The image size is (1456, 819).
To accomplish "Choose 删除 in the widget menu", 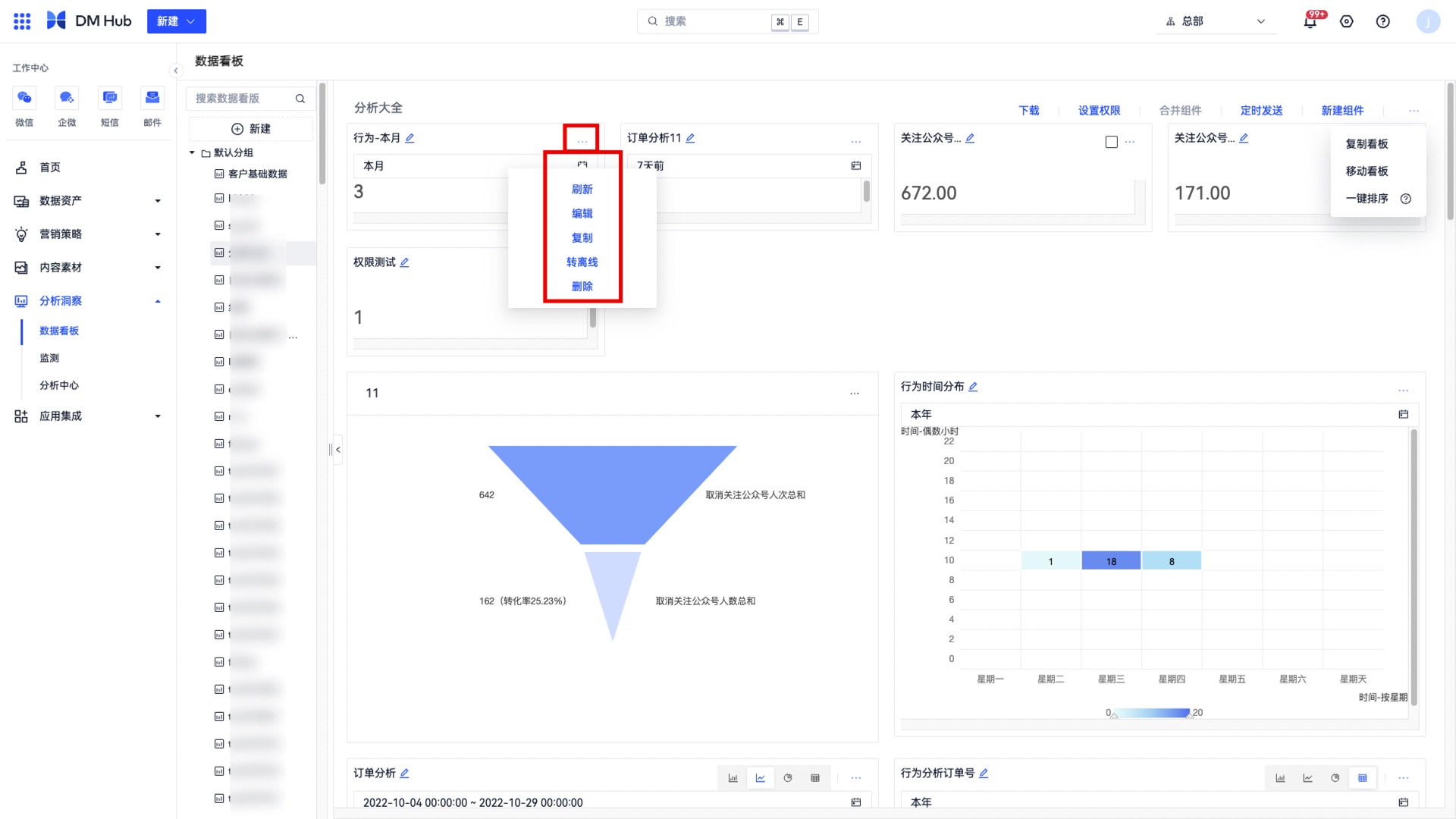I will pos(582,287).
